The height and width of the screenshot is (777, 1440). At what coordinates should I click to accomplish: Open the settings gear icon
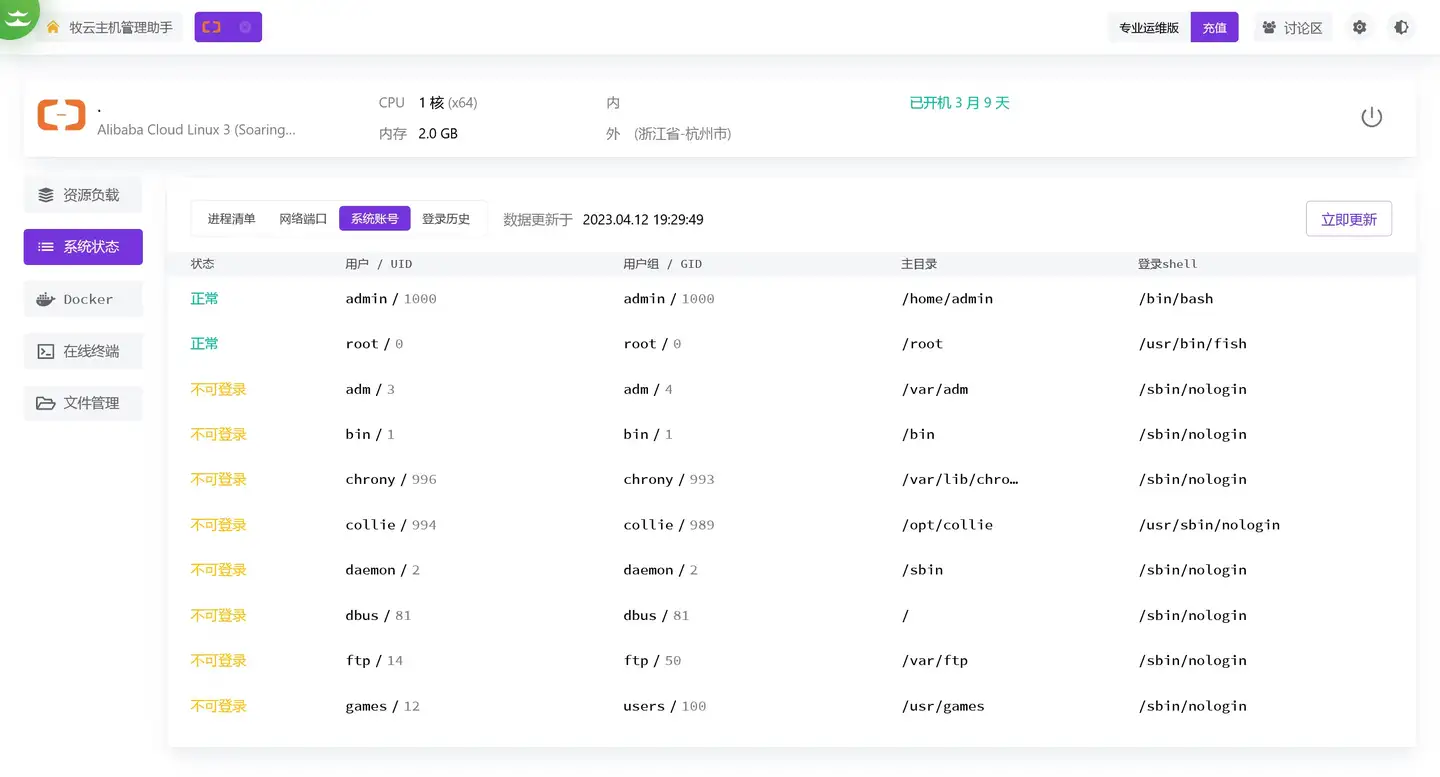(1359, 27)
